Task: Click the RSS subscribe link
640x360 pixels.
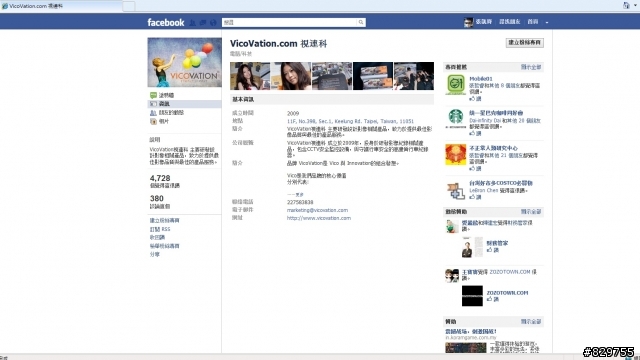Action: [x=160, y=229]
